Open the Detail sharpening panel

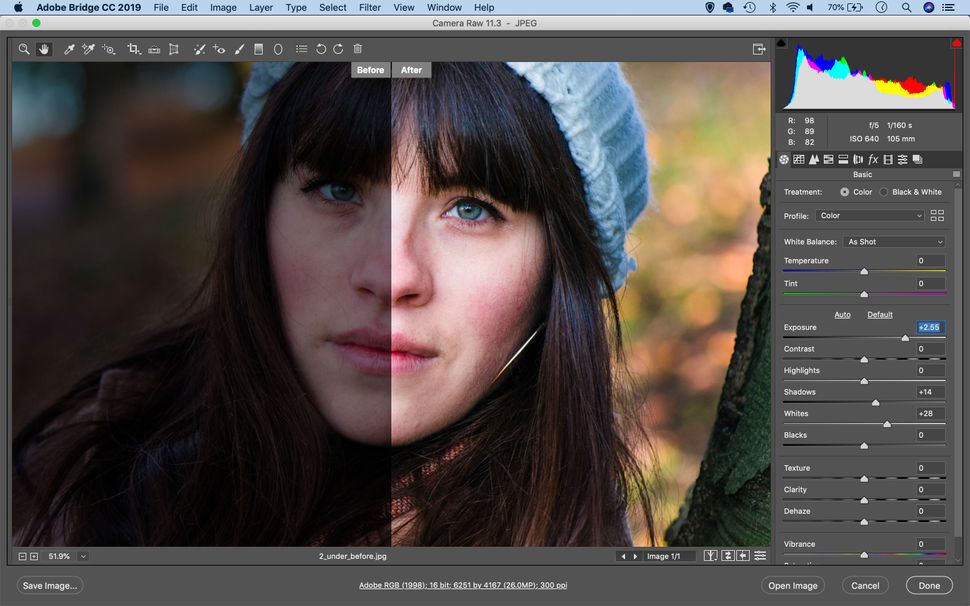pos(814,159)
